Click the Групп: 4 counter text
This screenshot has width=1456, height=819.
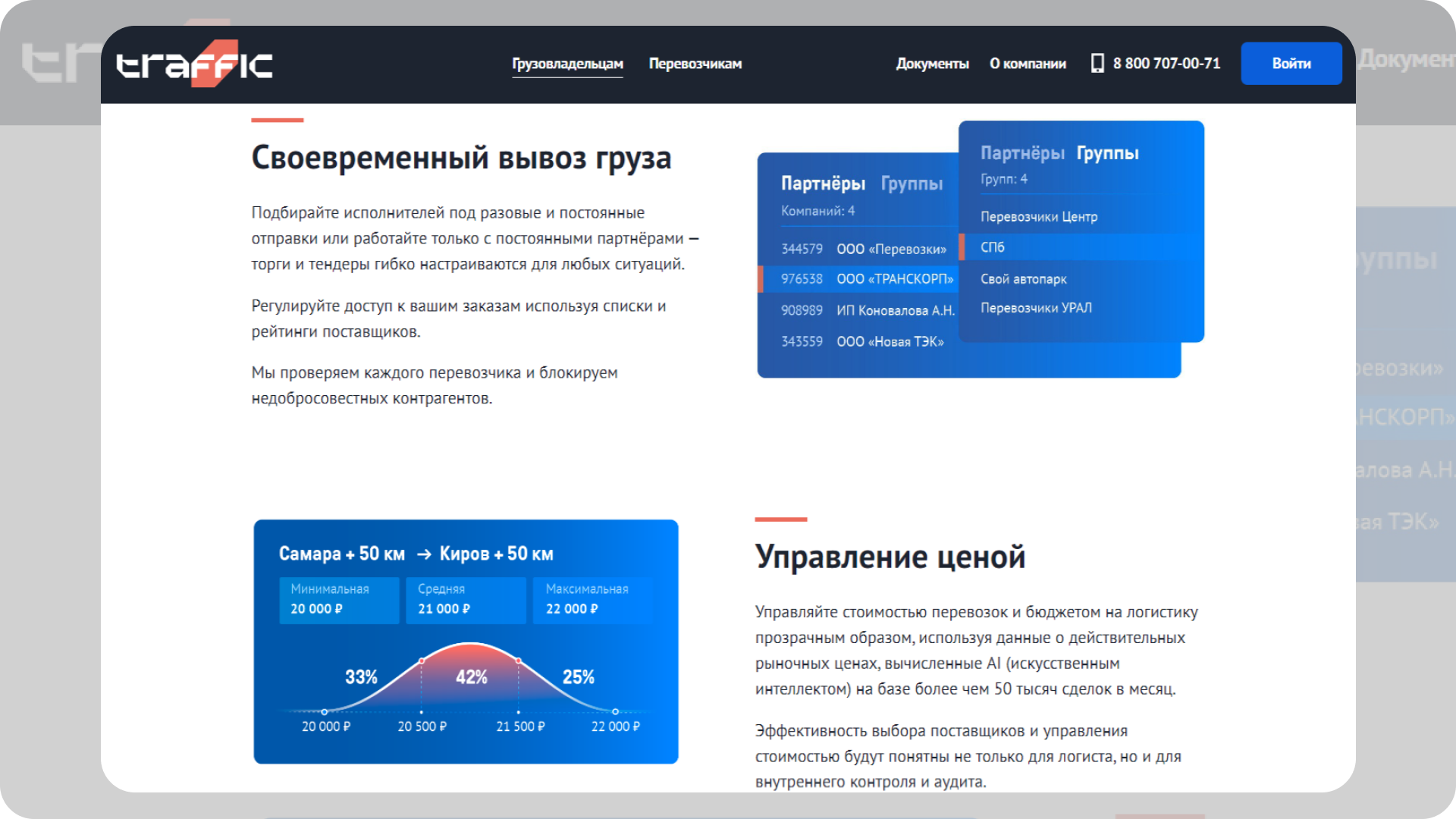tap(1004, 179)
